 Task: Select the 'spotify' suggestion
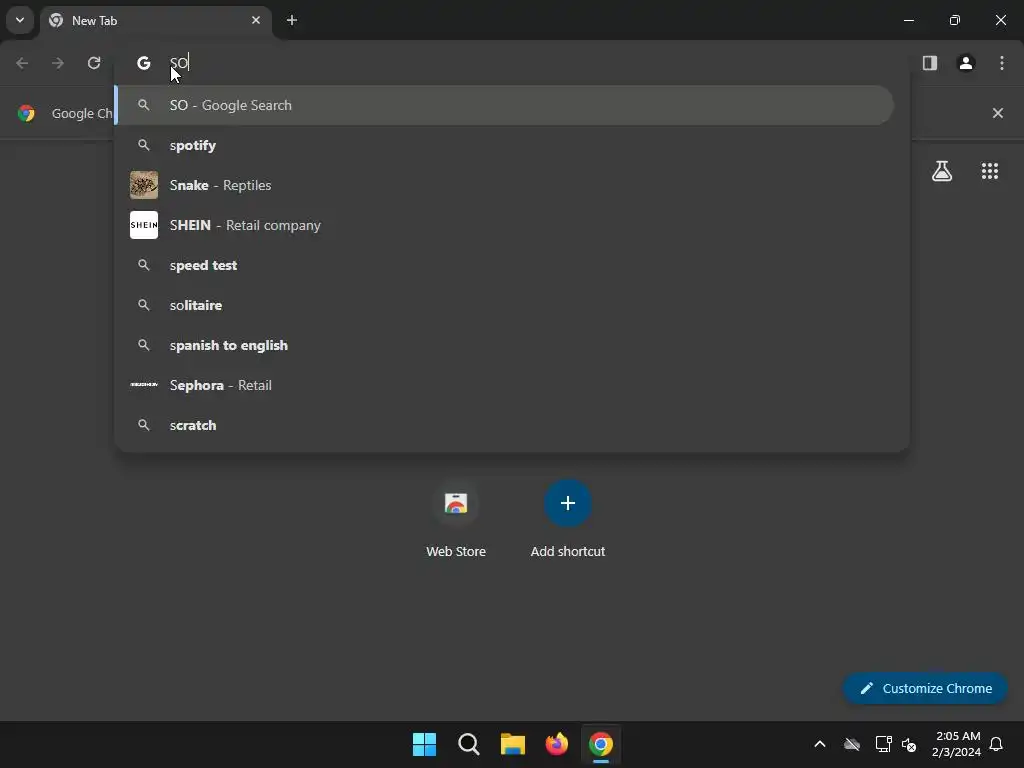(512, 145)
